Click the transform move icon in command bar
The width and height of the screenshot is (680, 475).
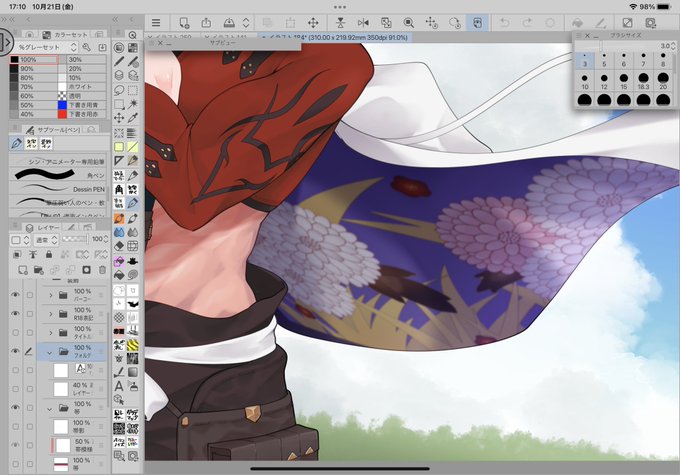pyautogui.click(x=313, y=23)
